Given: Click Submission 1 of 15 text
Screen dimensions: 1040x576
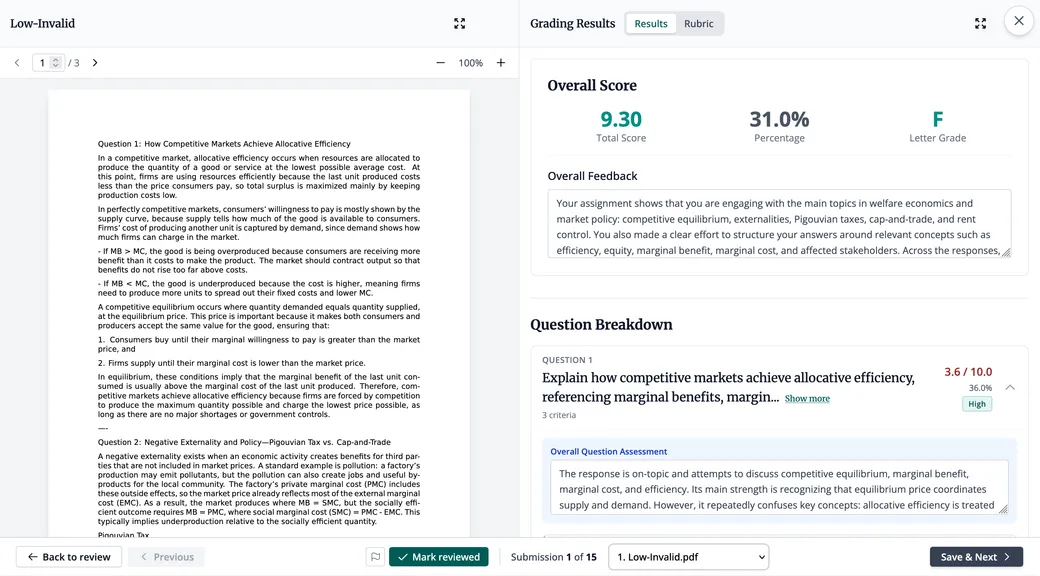Looking at the screenshot, I should tap(553, 557).
